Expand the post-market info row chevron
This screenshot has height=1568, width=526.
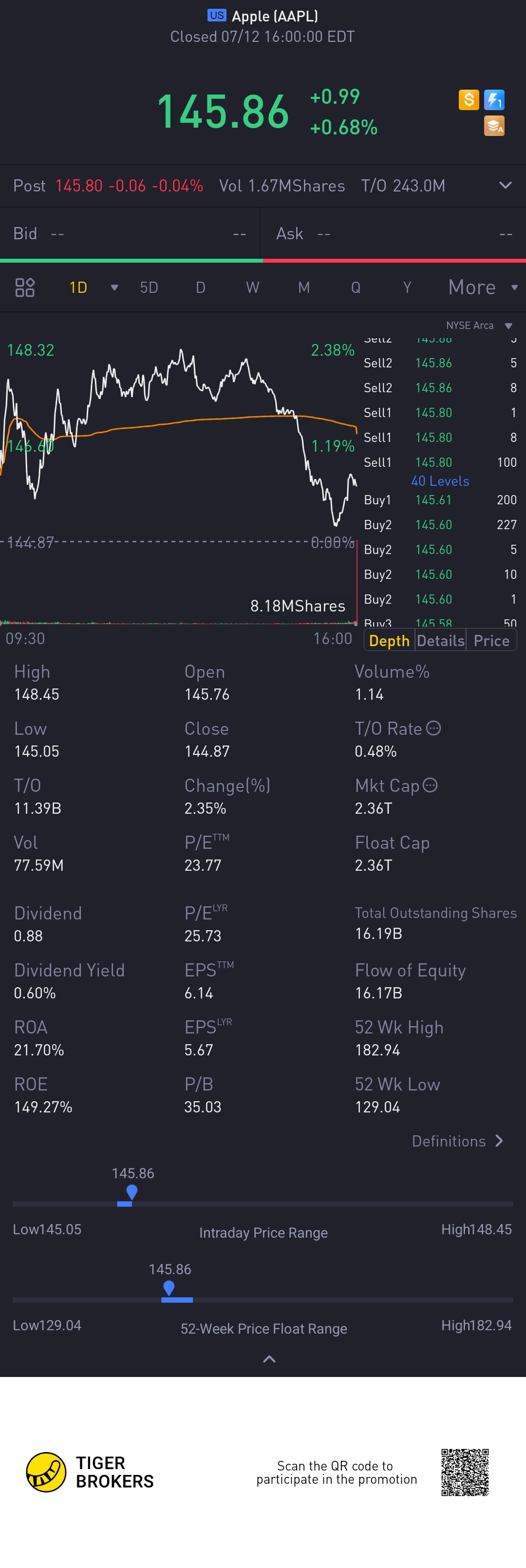tap(505, 185)
